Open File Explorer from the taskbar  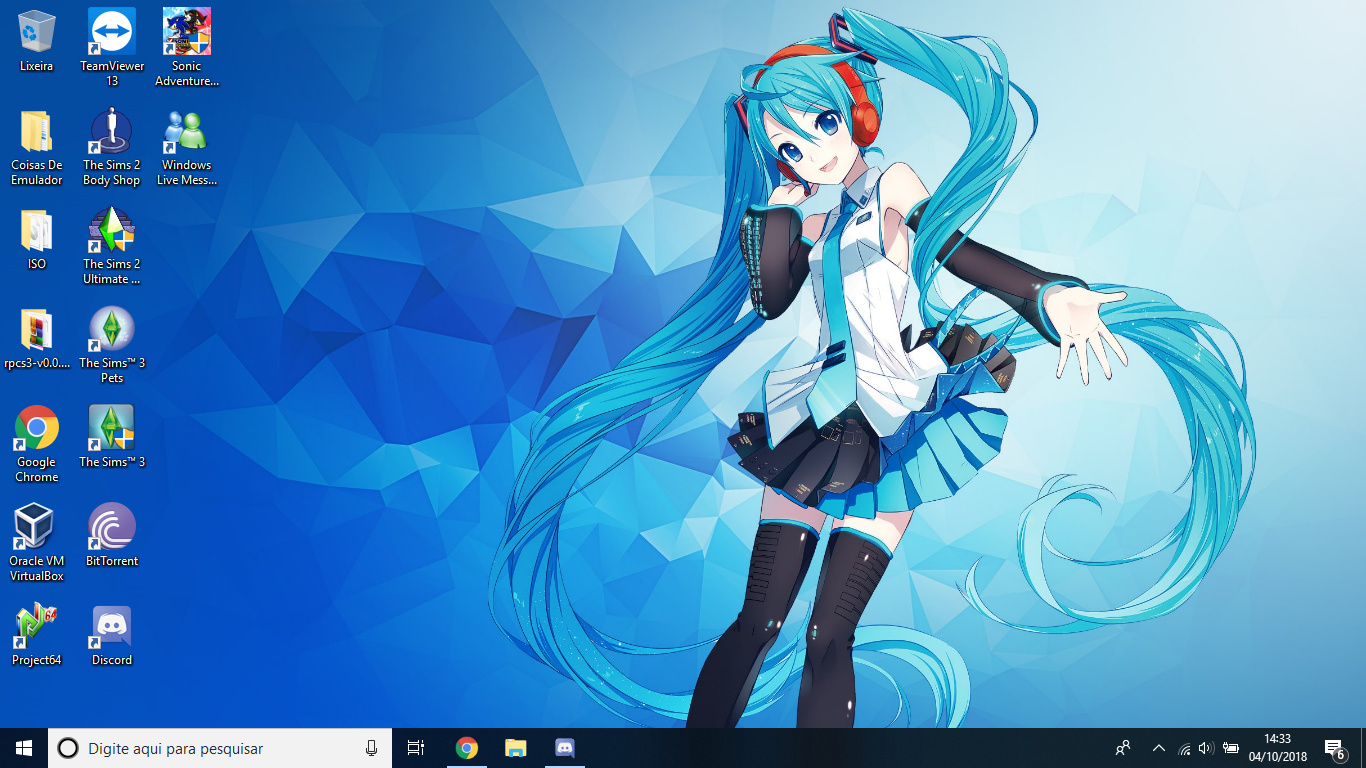(515, 748)
